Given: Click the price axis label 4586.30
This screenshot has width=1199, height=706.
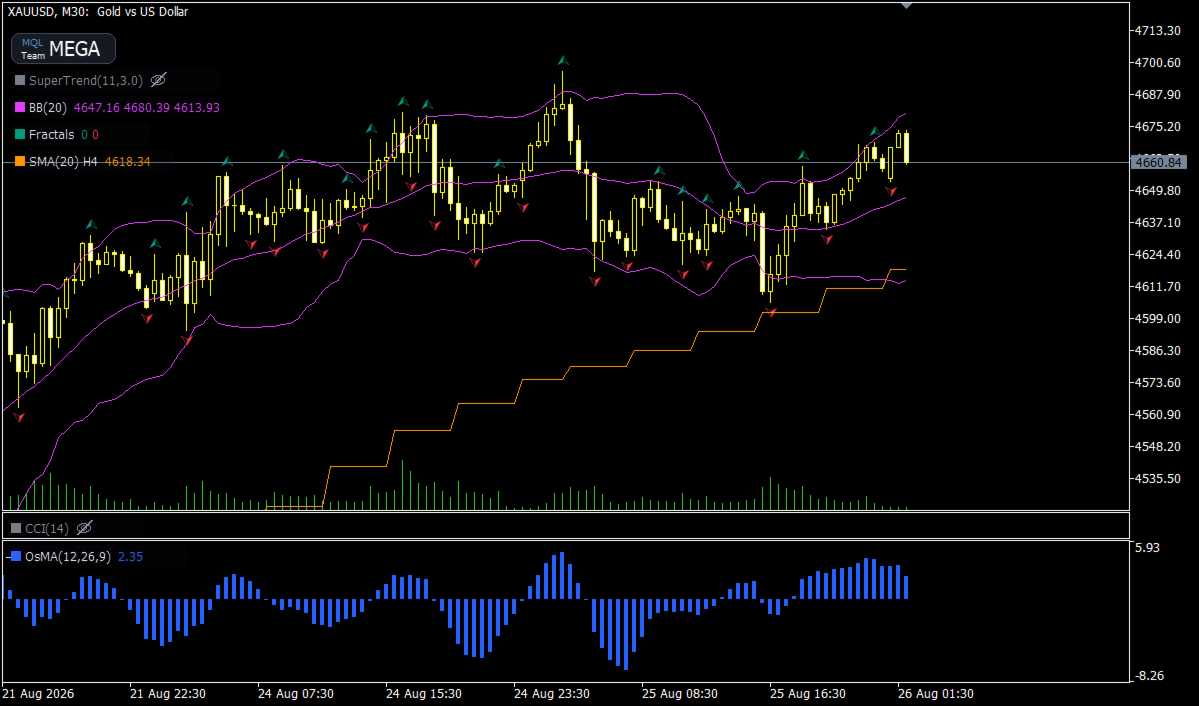Looking at the screenshot, I should coord(1158,350).
